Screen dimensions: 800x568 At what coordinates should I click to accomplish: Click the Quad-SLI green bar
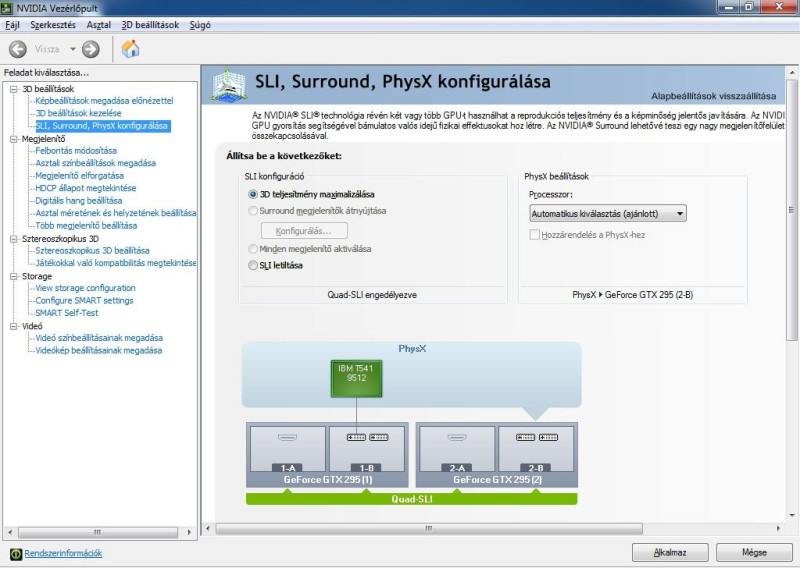coord(412,499)
